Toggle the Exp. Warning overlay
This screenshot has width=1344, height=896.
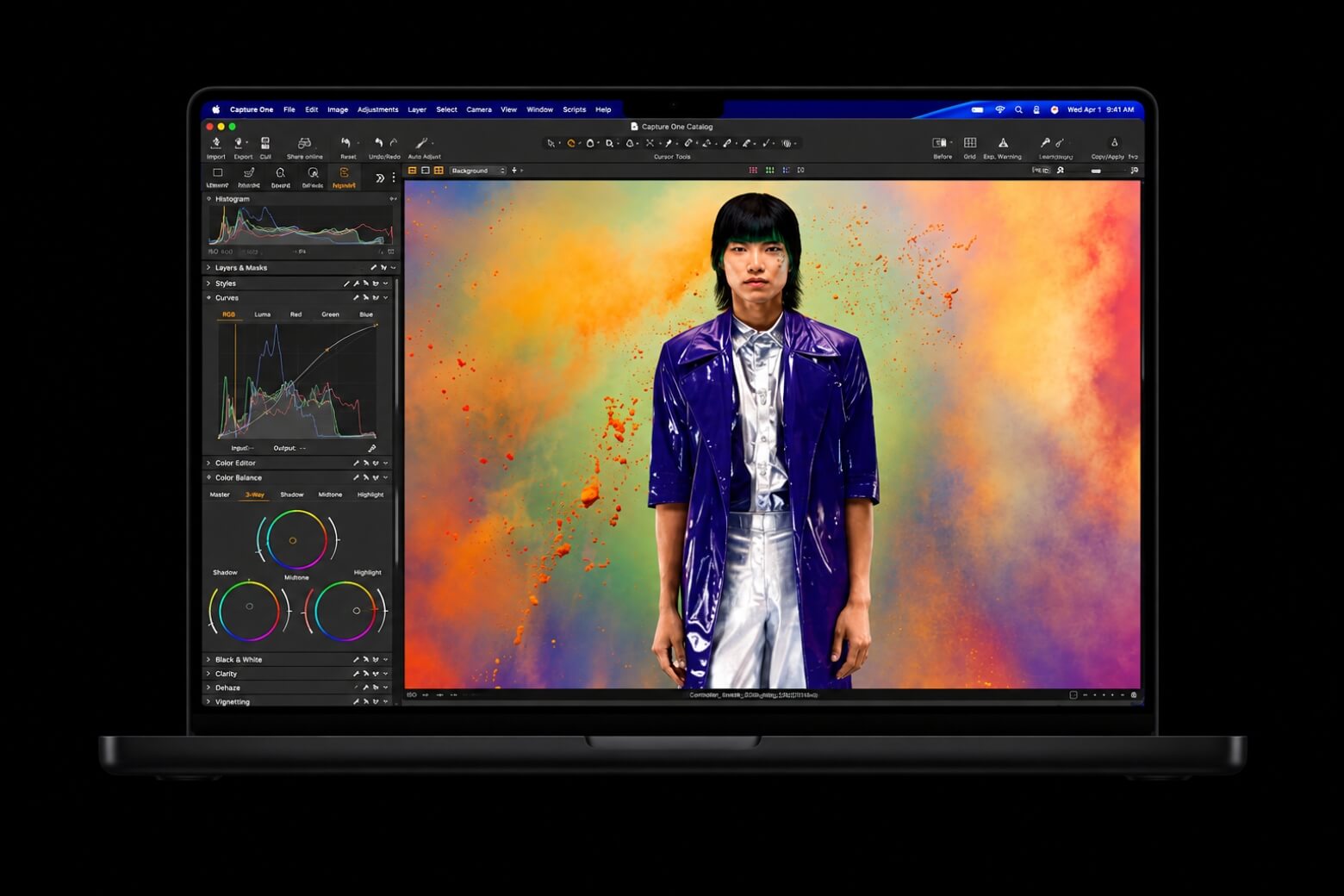(x=1003, y=143)
